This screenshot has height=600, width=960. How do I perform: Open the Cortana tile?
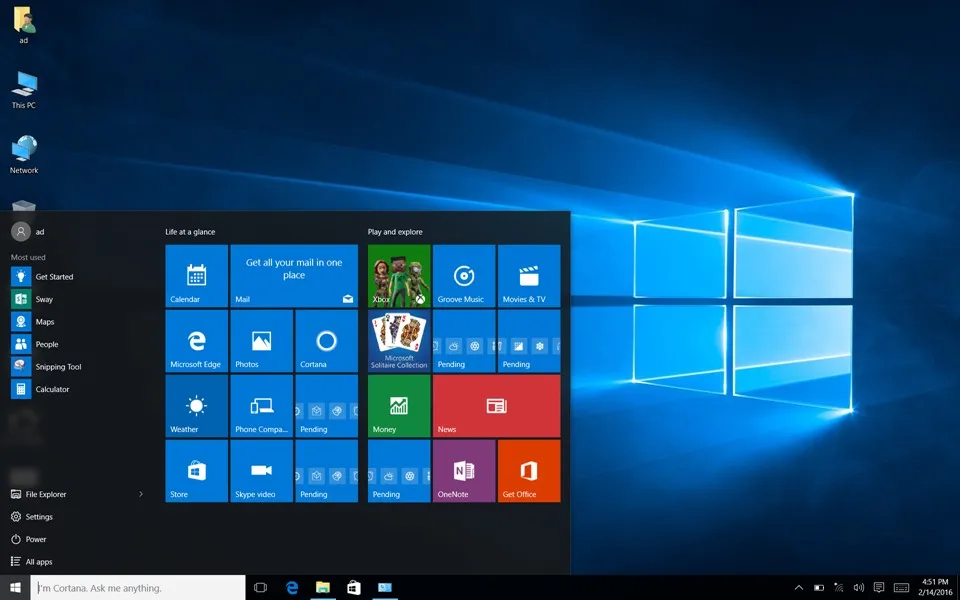pyautogui.click(x=326, y=340)
